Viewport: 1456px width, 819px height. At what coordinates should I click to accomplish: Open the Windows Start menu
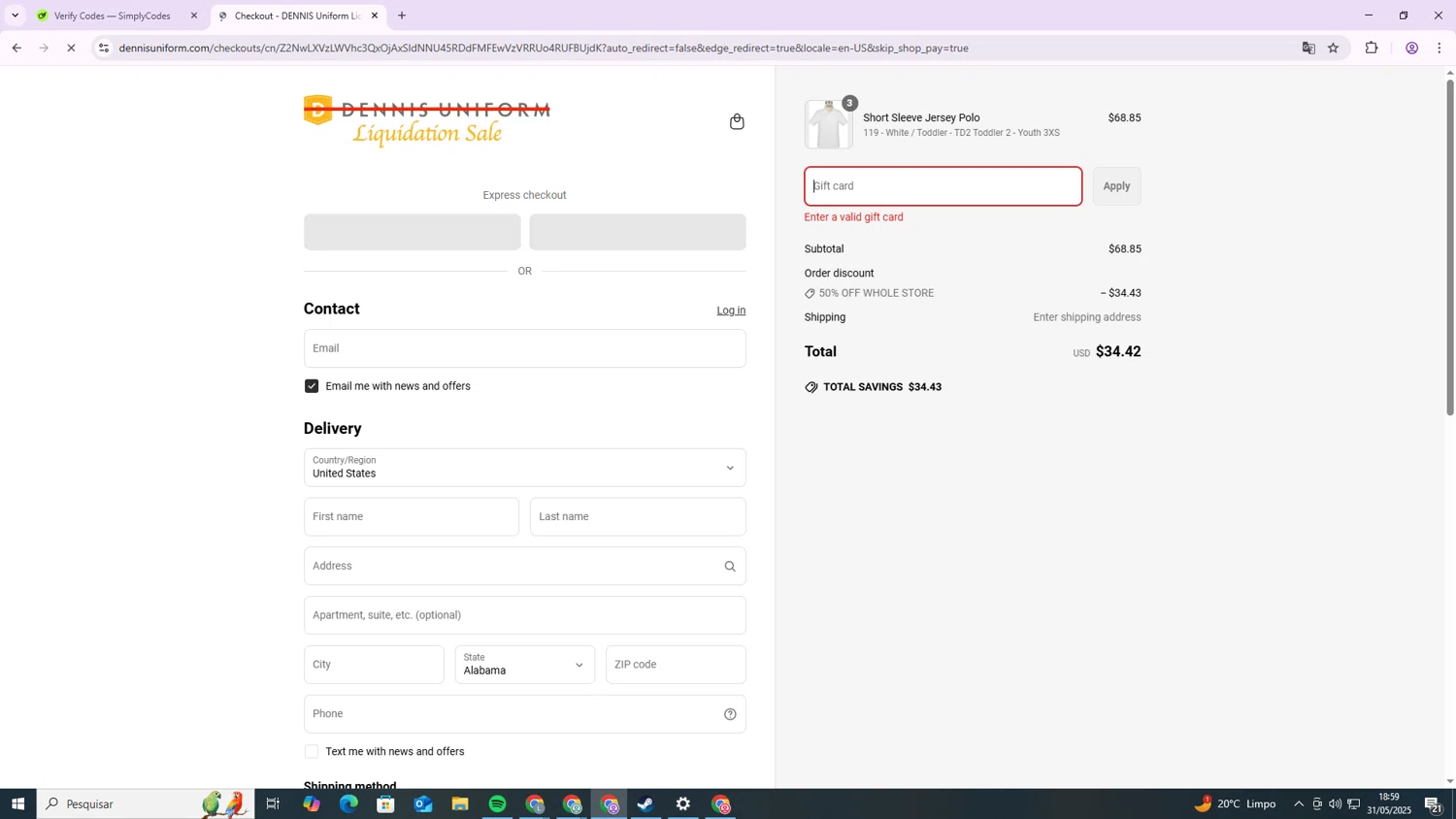17,804
